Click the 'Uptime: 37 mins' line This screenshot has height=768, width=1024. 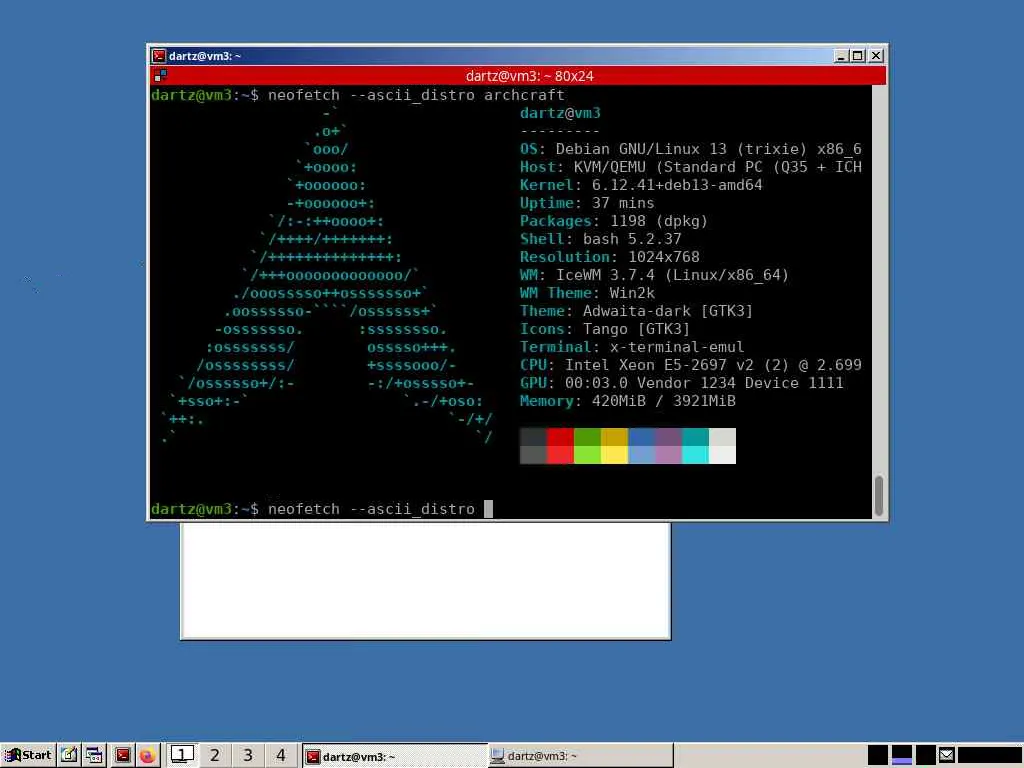586,203
